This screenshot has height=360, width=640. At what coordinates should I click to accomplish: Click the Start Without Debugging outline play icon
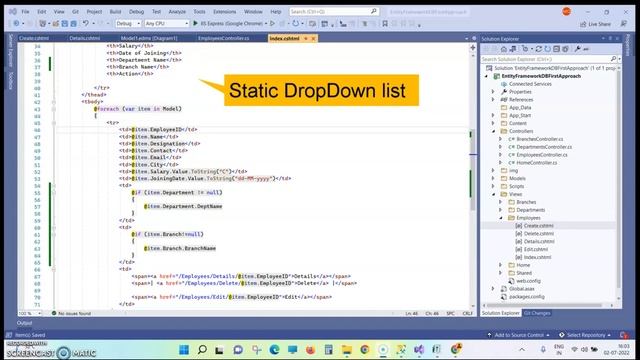tap(273, 24)
